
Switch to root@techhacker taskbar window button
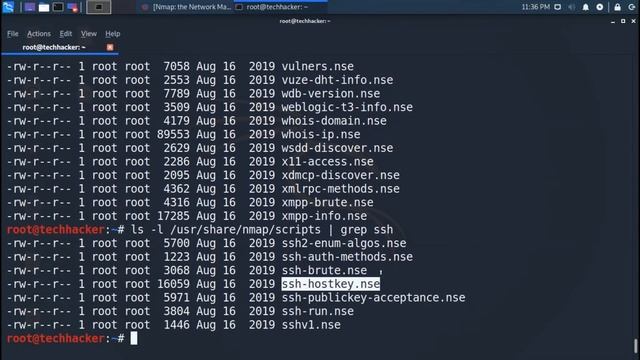coord(281,7)
